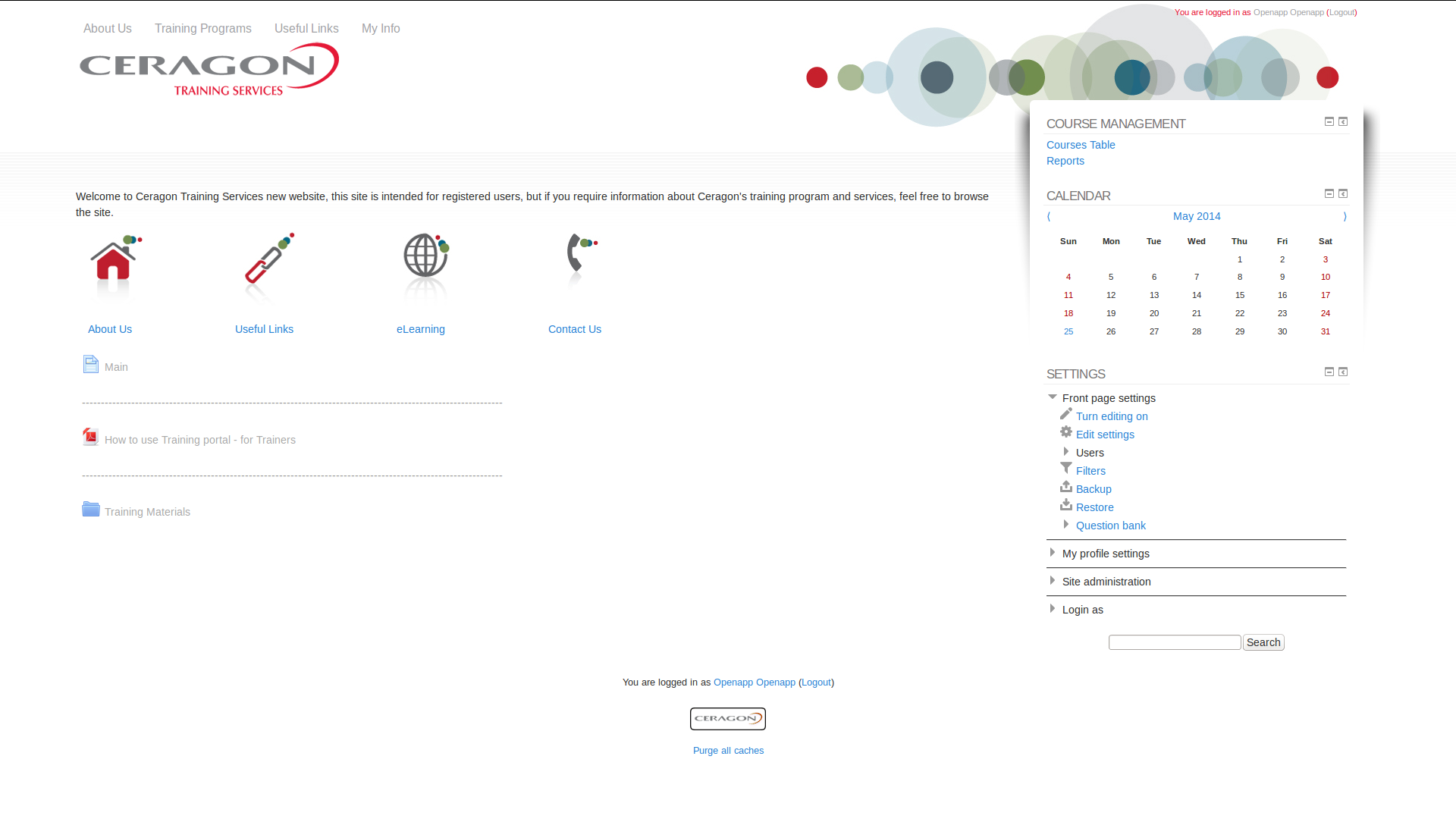The height and width of the screenshot is (819, 1456).
Task: Hide the Course Management block
Action: pyautogui.click(x=1329, y=121)
